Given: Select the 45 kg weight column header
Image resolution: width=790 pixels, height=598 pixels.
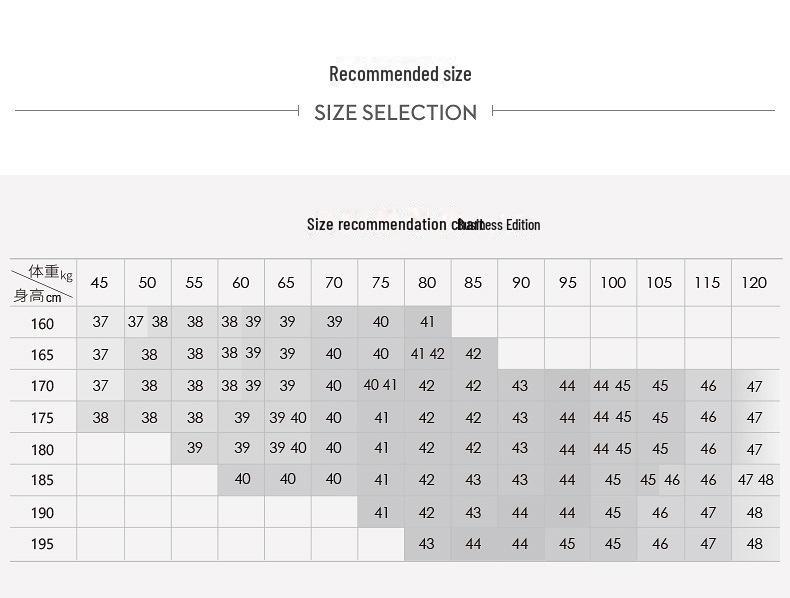Looking at the screenshot, I should tap(100, 283).
